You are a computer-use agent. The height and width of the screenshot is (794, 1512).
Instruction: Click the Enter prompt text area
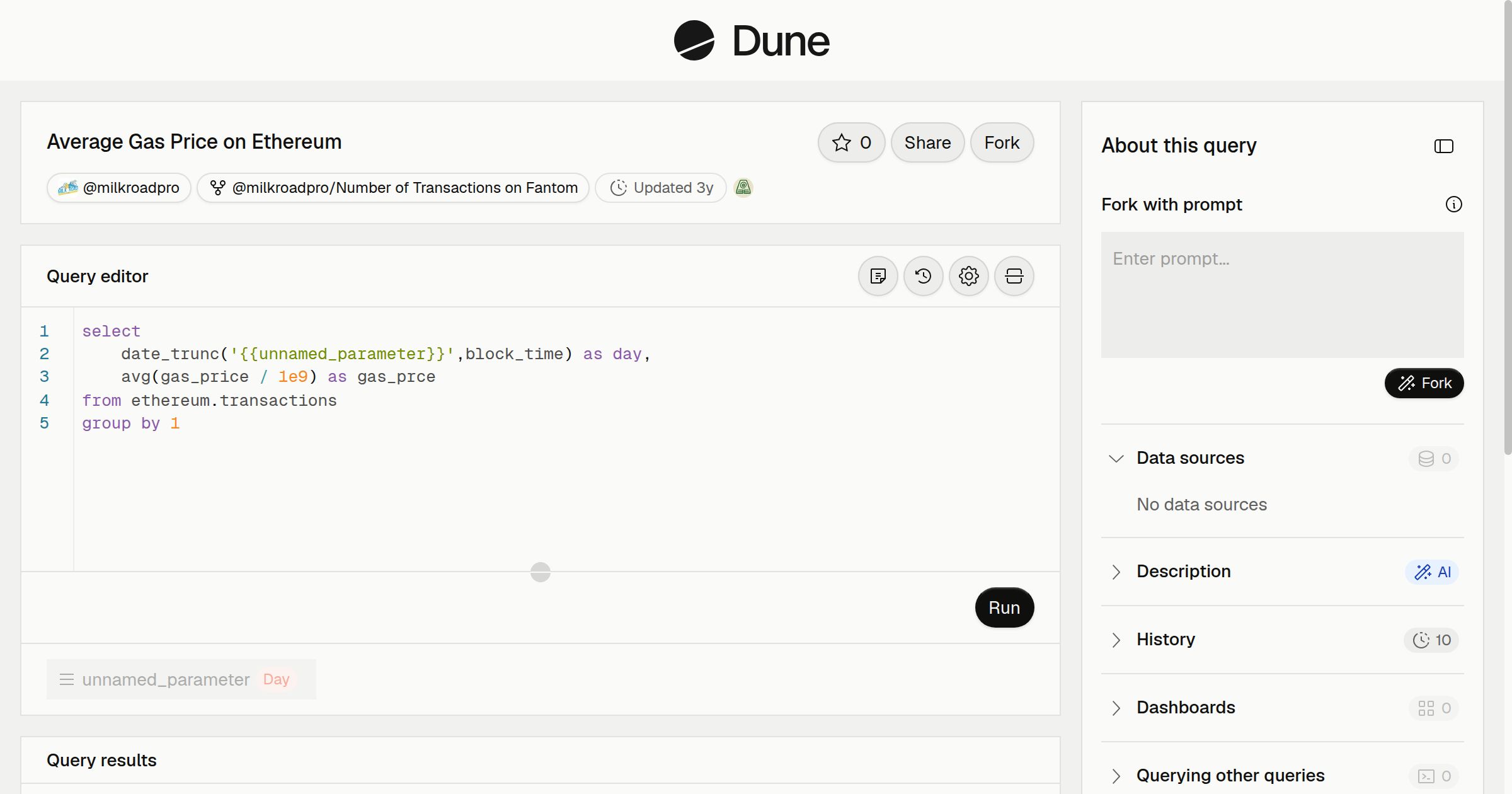click(x=1282, y=295)
